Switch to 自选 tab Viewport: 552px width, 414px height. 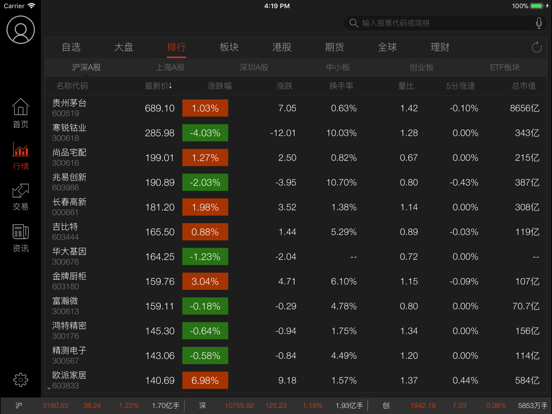pos(71,47)
